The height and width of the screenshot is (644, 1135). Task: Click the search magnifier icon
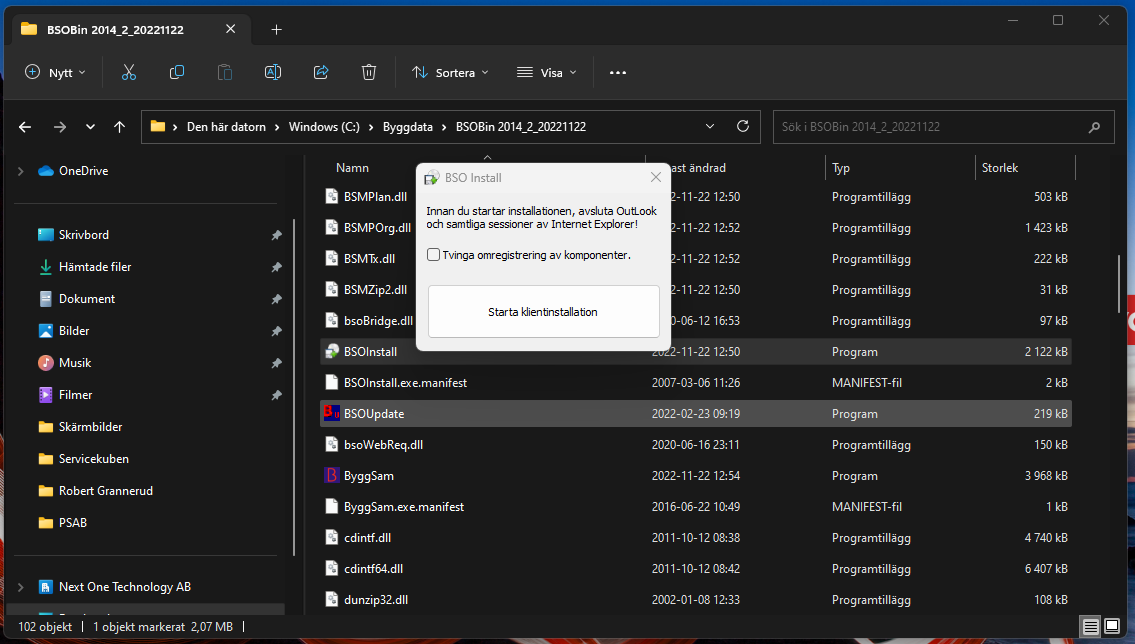pyautogui.click(x=1094, y=127)
